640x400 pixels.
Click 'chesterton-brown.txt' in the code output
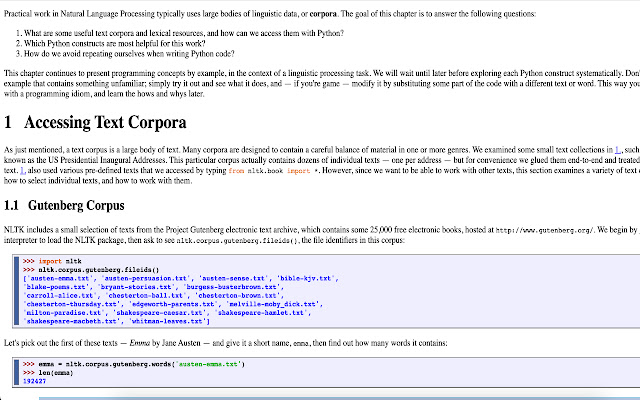click(x=238, y=296)
